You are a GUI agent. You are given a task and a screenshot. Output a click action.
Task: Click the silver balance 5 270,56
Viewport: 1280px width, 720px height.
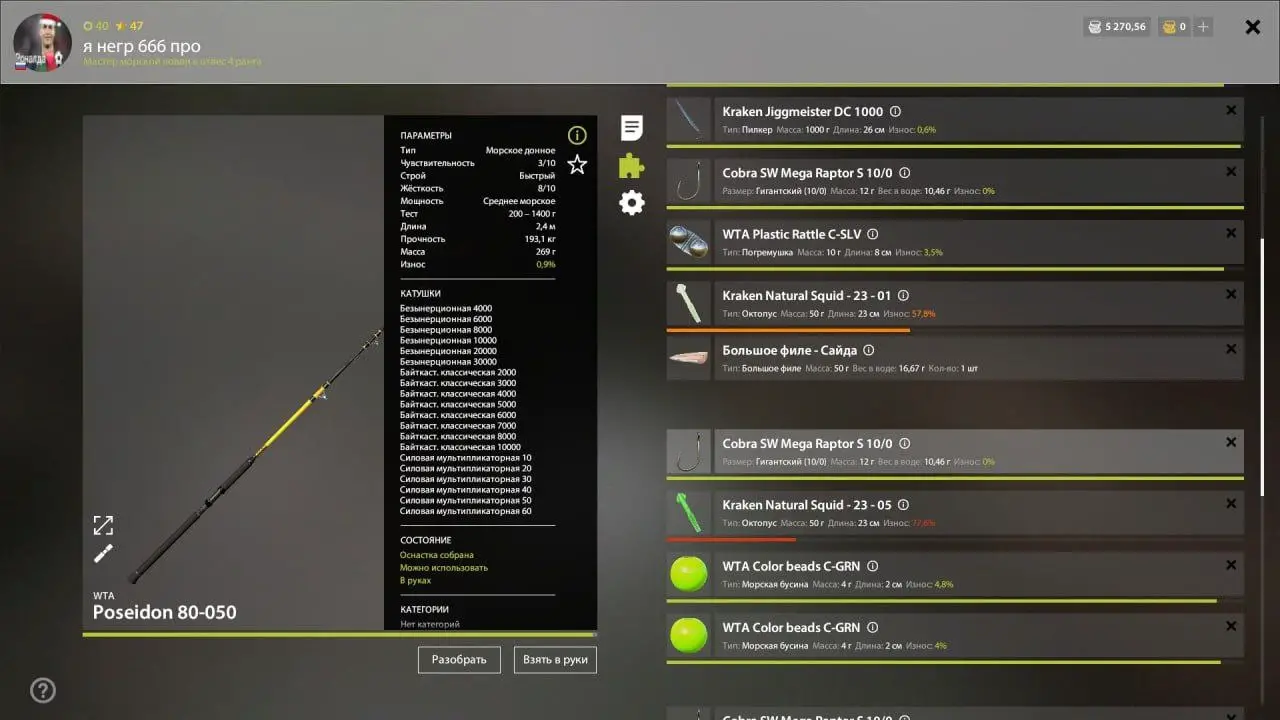coord(1117,27)
